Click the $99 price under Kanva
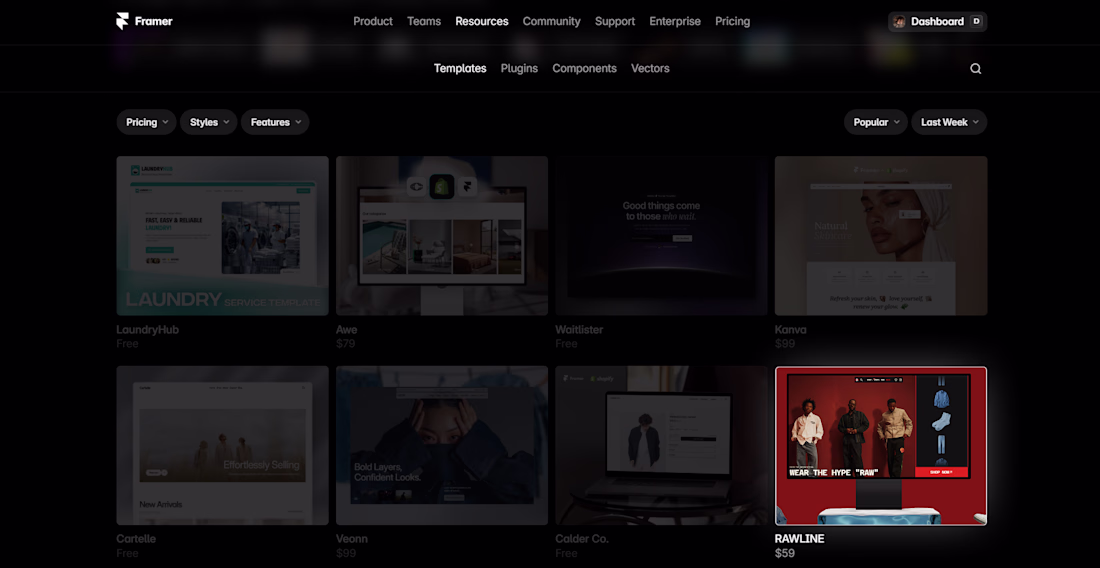This screenshot has width=1100, height=568. coord(785,344)
